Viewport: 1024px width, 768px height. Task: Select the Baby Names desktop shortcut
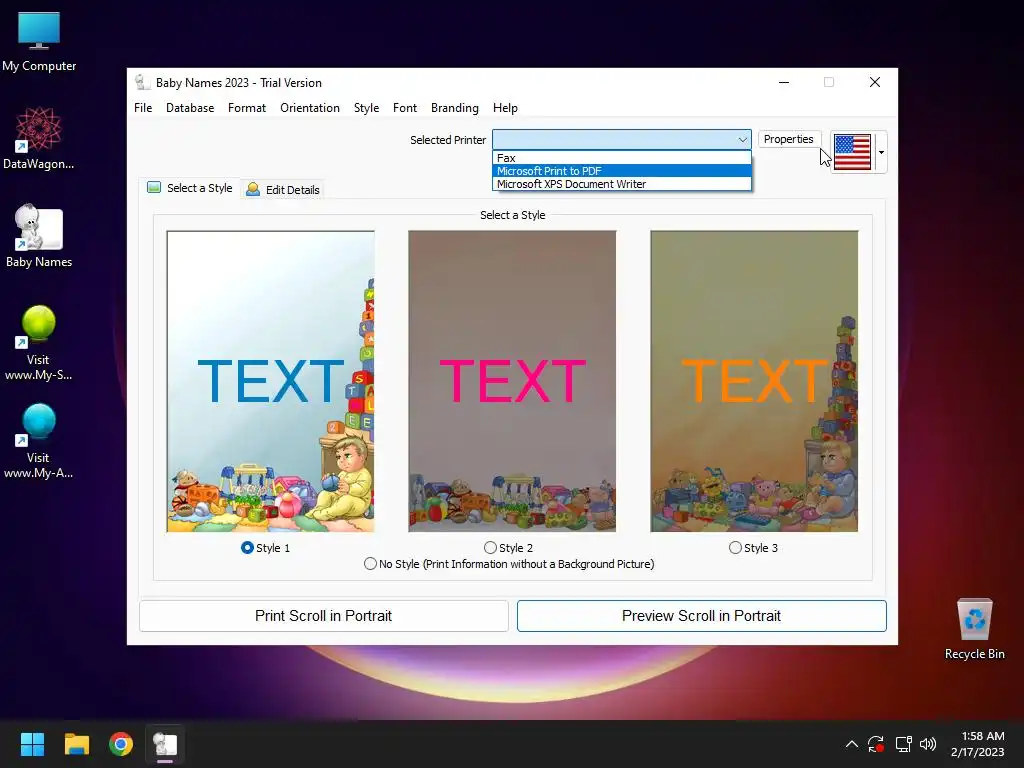coord(39,236)
